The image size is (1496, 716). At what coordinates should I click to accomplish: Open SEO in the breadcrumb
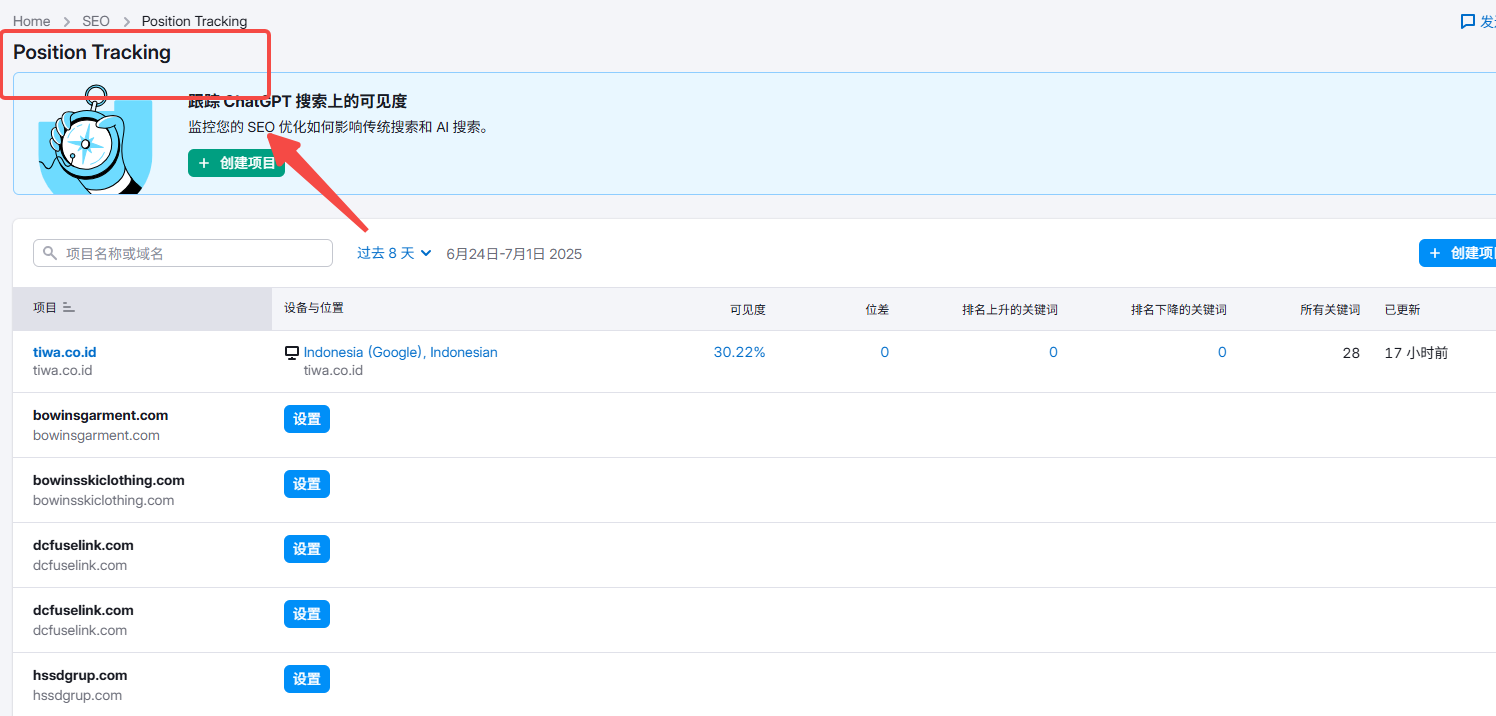point(96,21)
